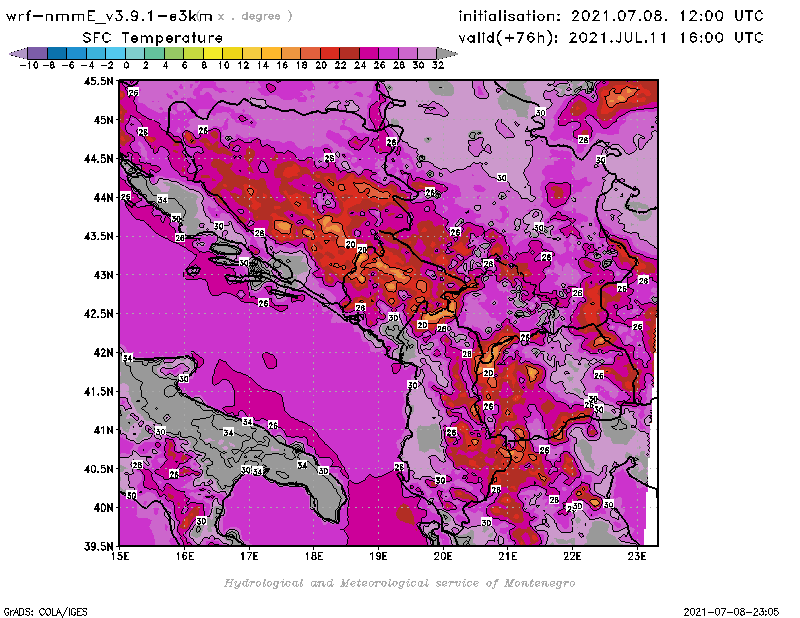Select the 42N latitude label
This screenshot has height=618, width=800.
[x=103, y=353]
